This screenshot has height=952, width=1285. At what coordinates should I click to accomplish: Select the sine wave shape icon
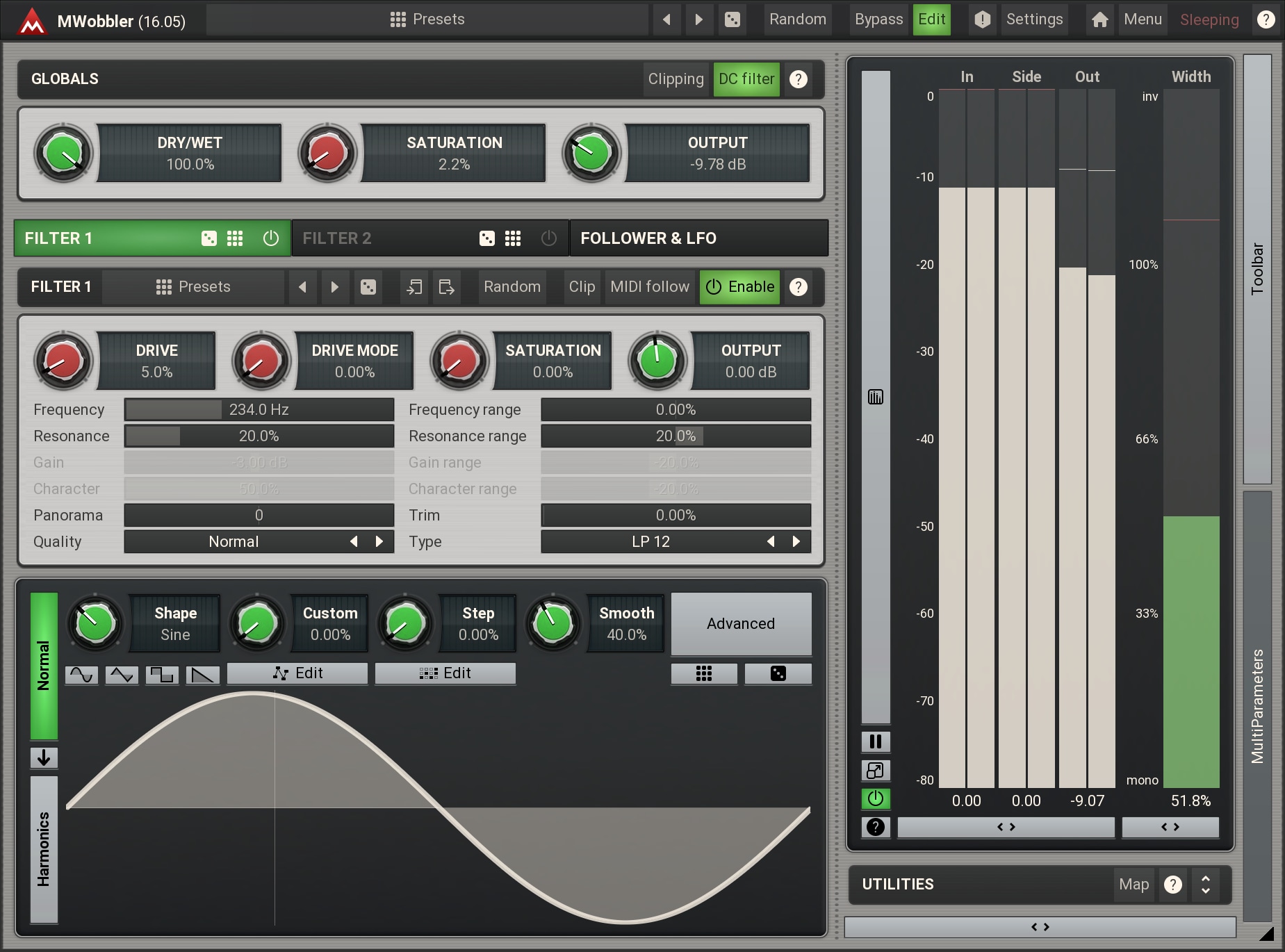81,674
